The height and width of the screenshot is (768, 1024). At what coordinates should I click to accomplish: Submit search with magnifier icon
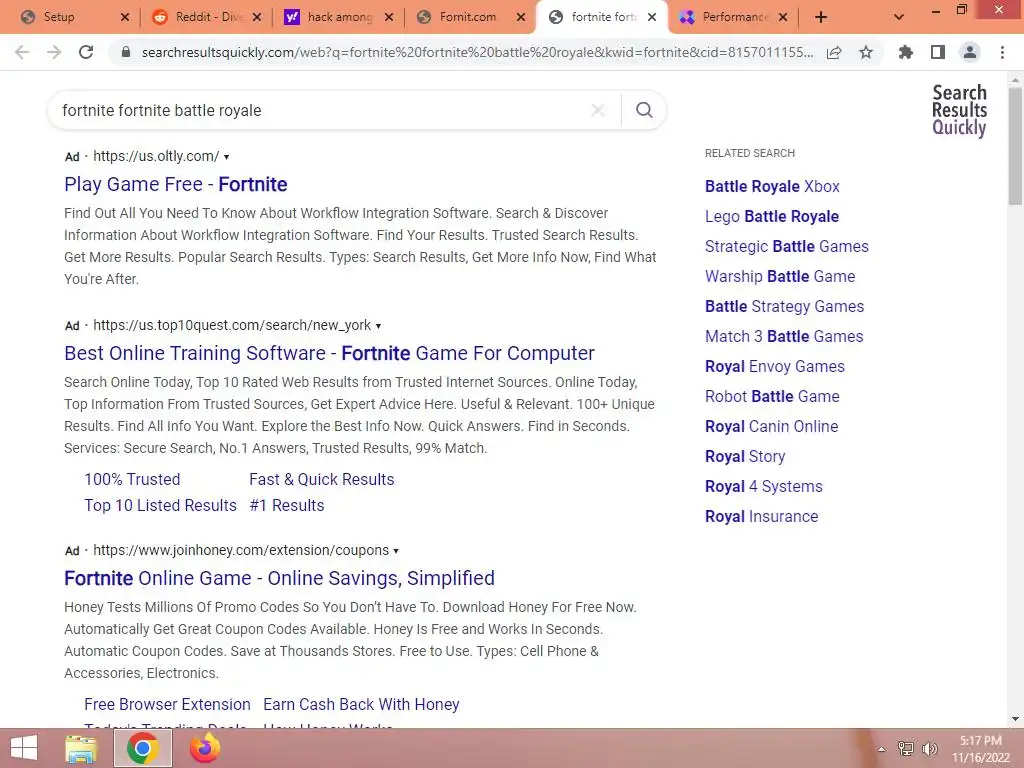644,110
